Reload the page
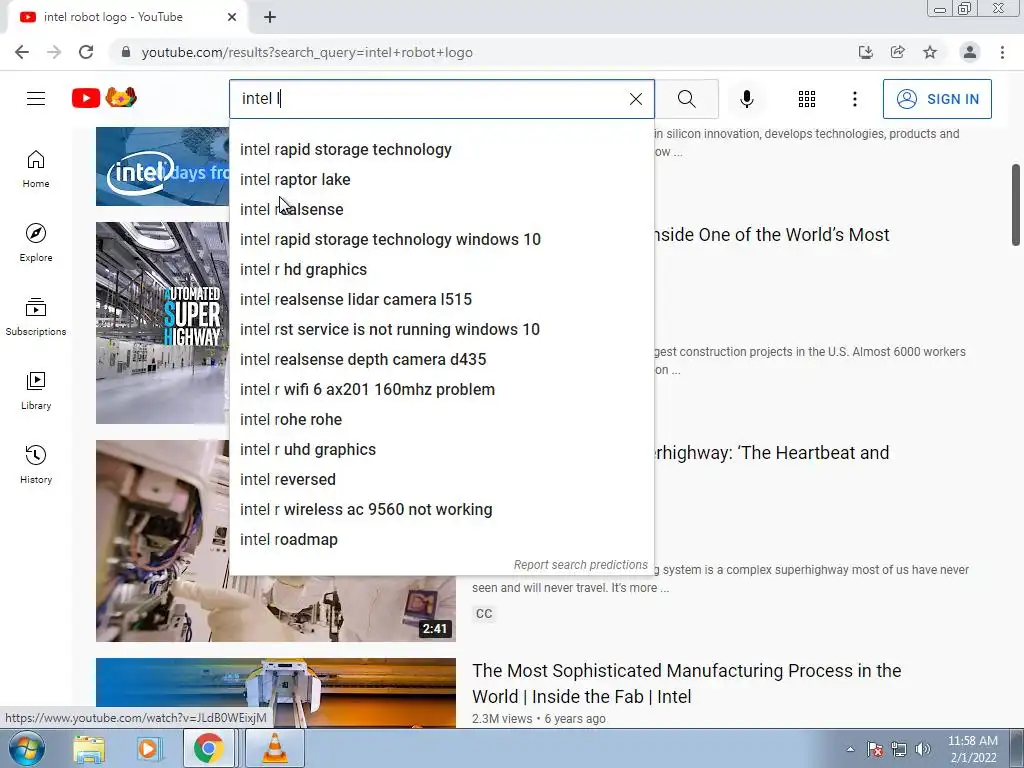 (86, 52)
